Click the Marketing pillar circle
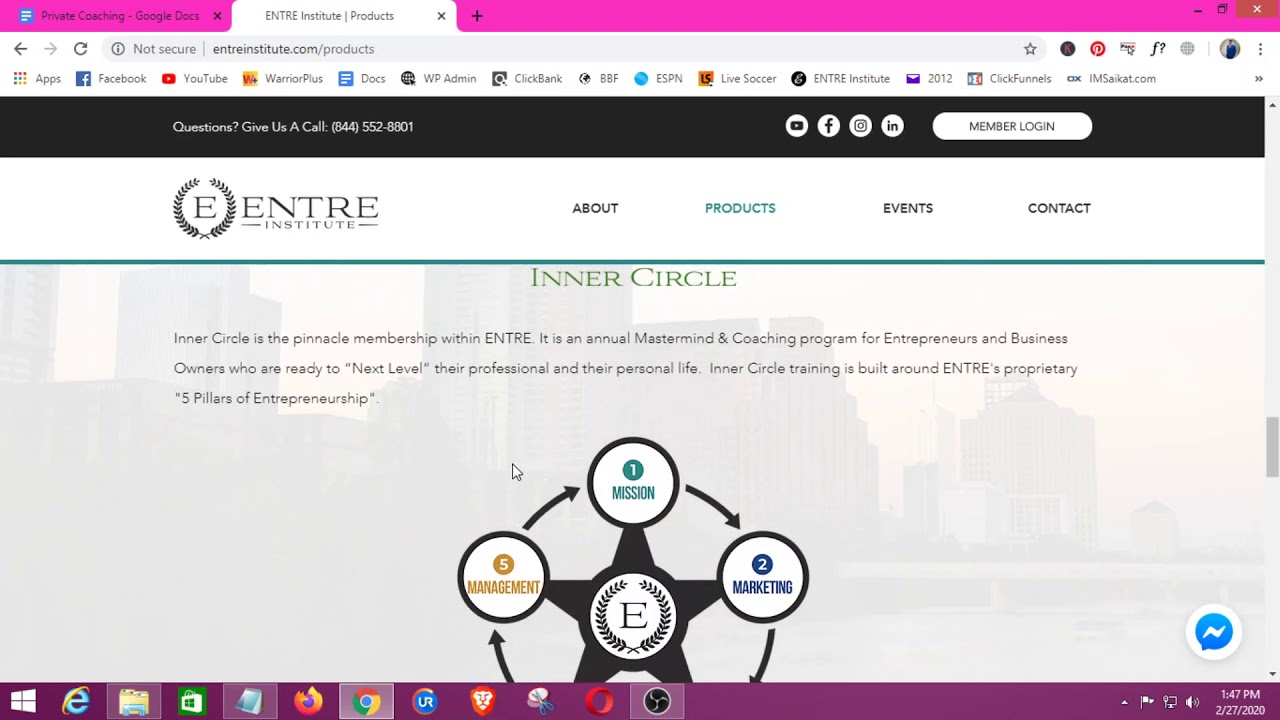The image size is (1280, 720). click(x=762, y=577)
